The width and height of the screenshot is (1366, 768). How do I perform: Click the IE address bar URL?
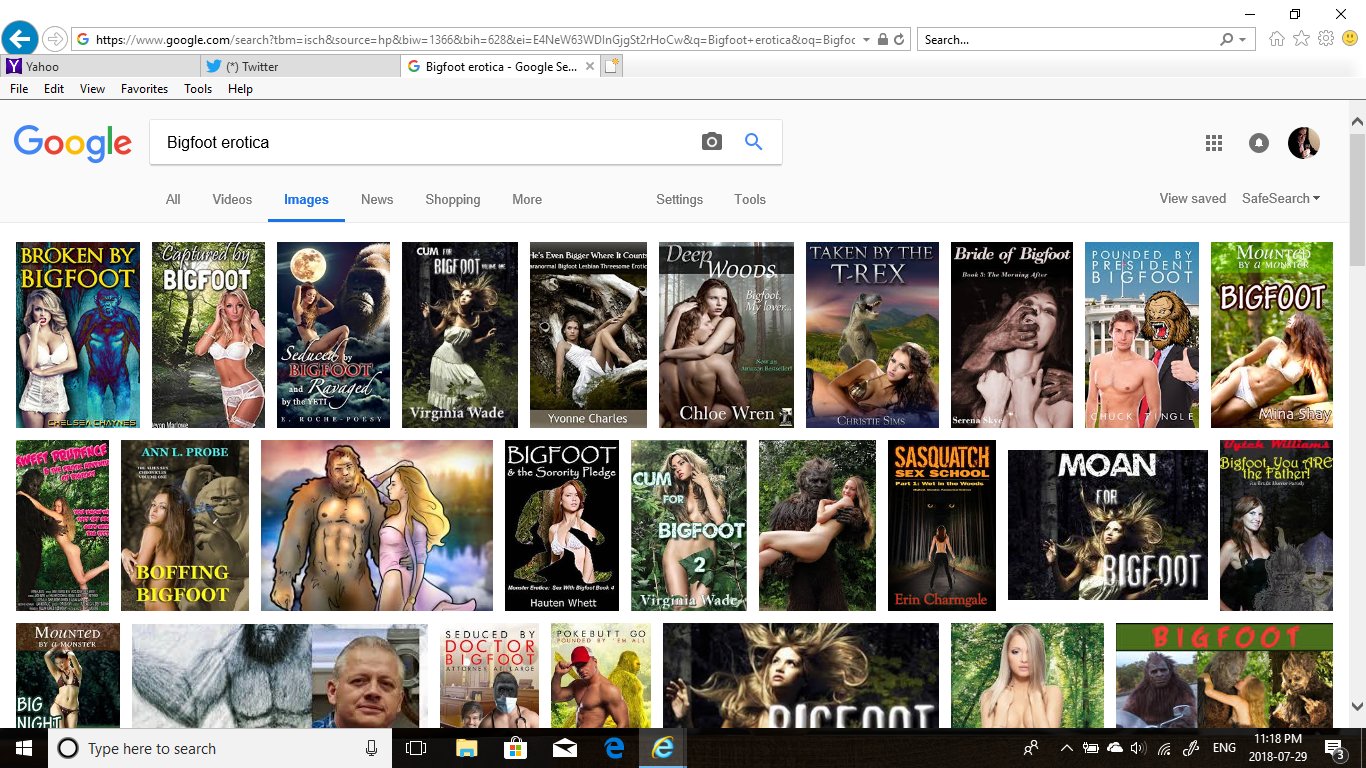475,40
